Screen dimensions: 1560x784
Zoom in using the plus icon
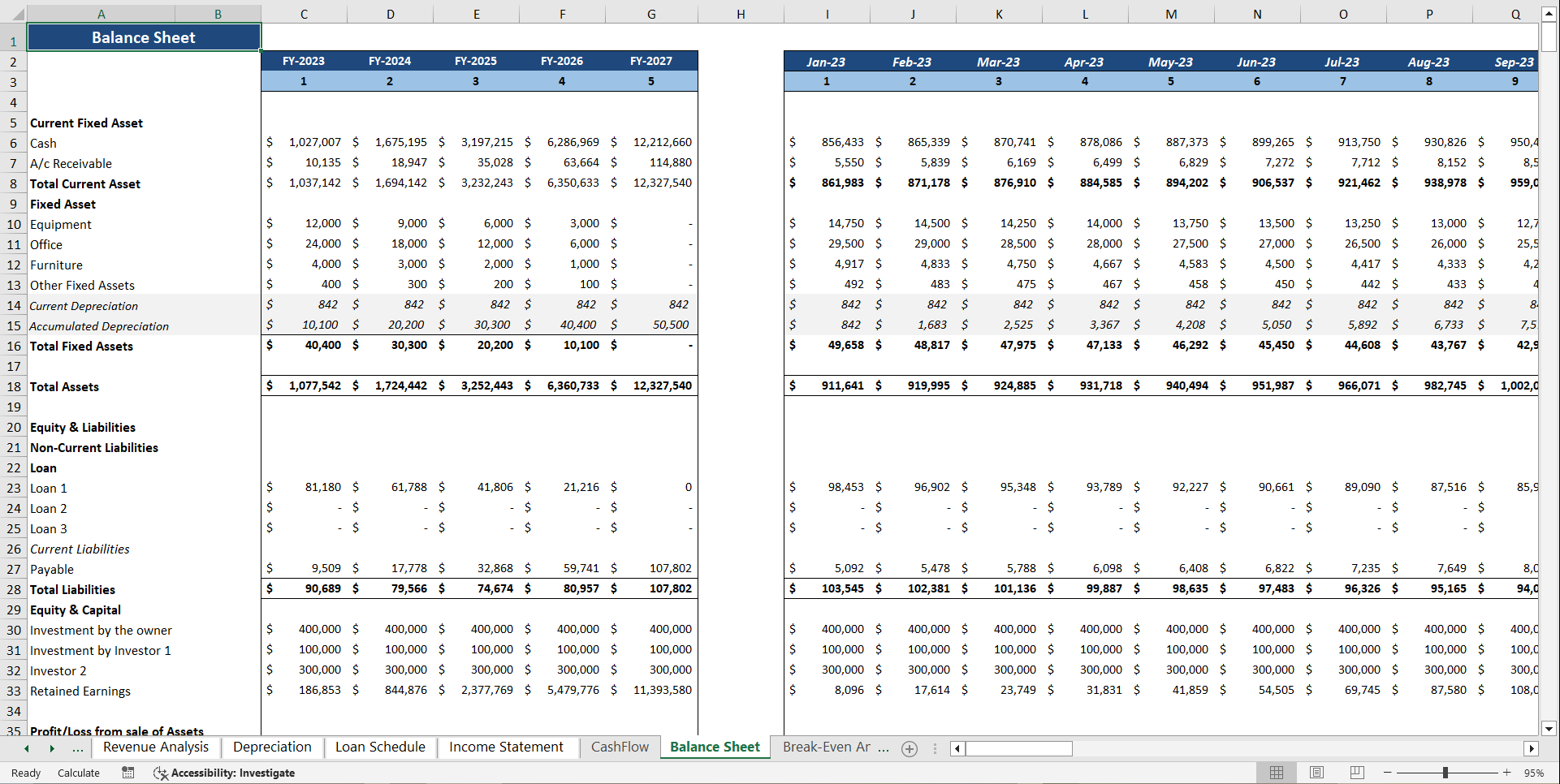[1508, 773]
